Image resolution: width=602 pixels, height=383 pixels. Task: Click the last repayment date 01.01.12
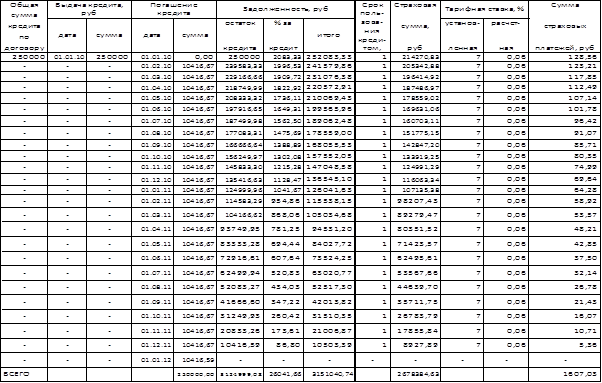tap(152, 360)
